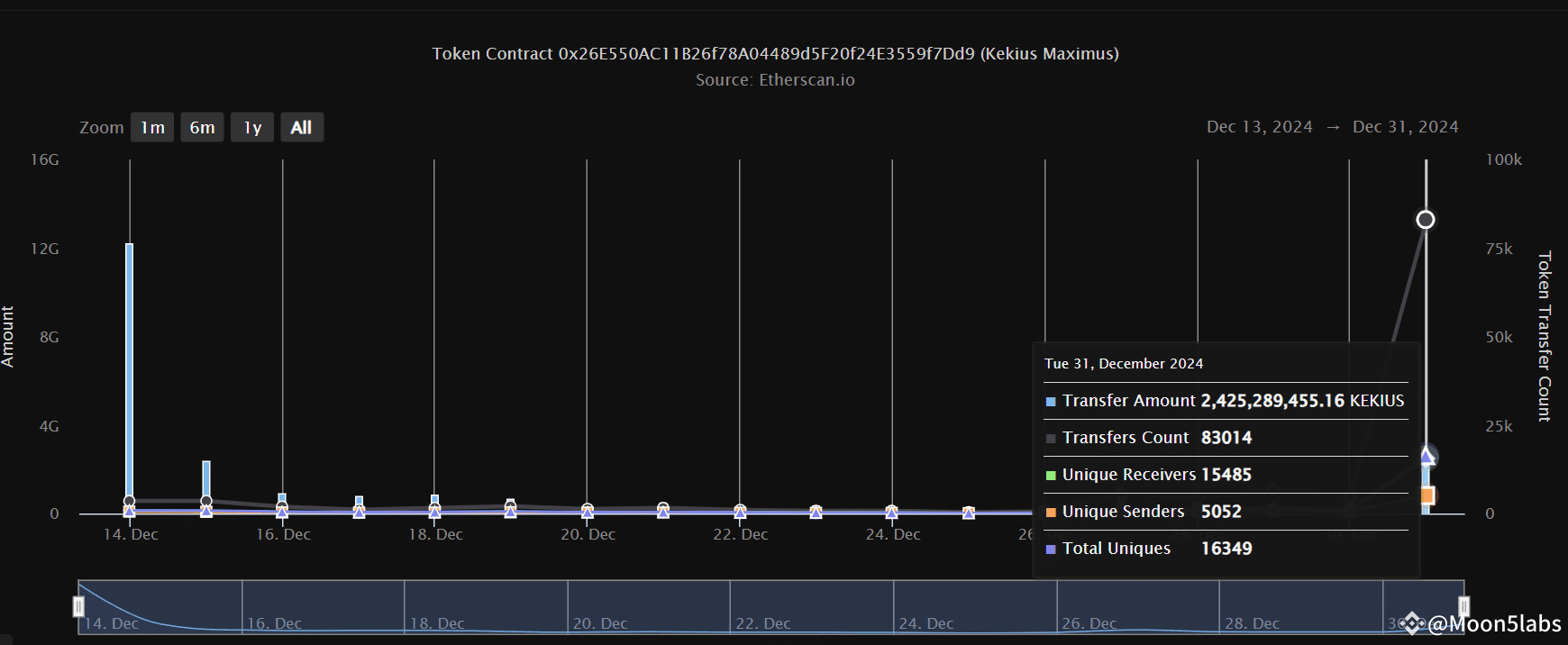1568x645 pixels.
Task: Click the Token Contract chart title
Action: [x=775, y=54]
